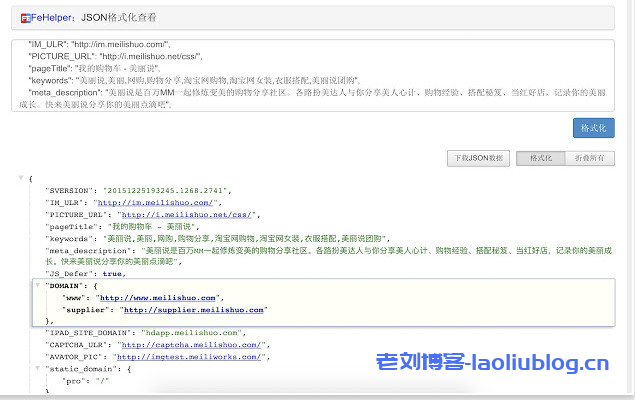Collapse the static_domain object node

tap(37, 369)
